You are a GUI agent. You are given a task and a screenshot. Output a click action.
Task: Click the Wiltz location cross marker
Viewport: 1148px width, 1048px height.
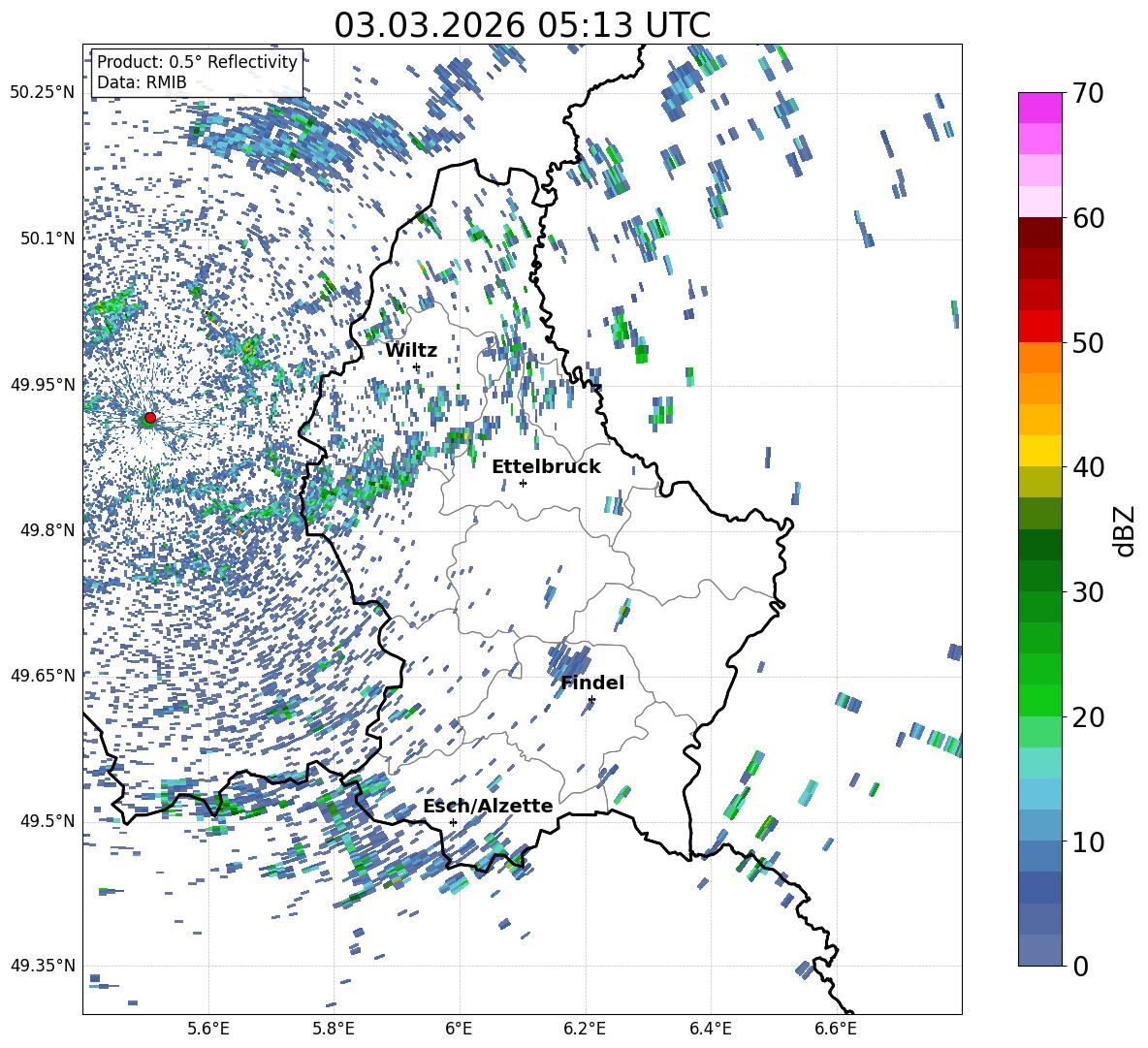tap(417, 367)
